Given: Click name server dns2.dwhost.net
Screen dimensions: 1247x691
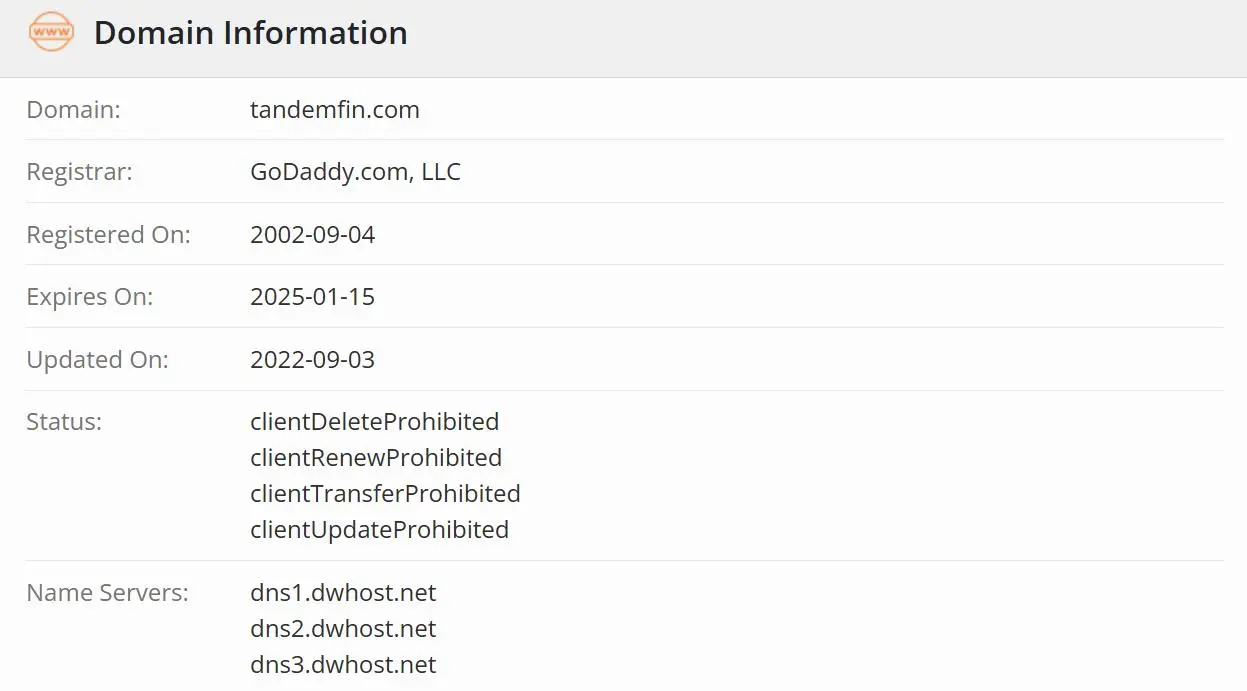Looking at the screenshot, I should coord(343,629).
